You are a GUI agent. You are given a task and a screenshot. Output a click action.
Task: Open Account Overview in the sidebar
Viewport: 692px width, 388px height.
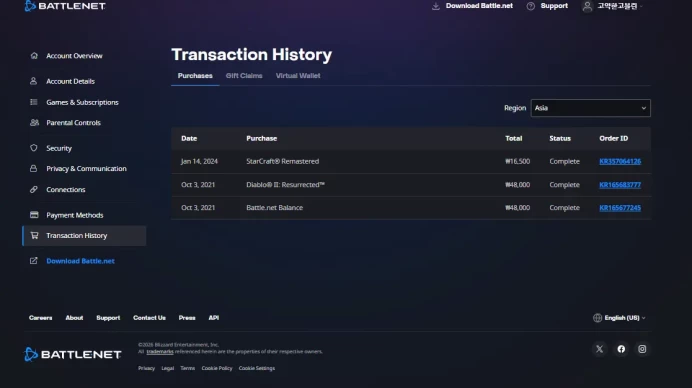pyautogui.click(x=74, y=56)
